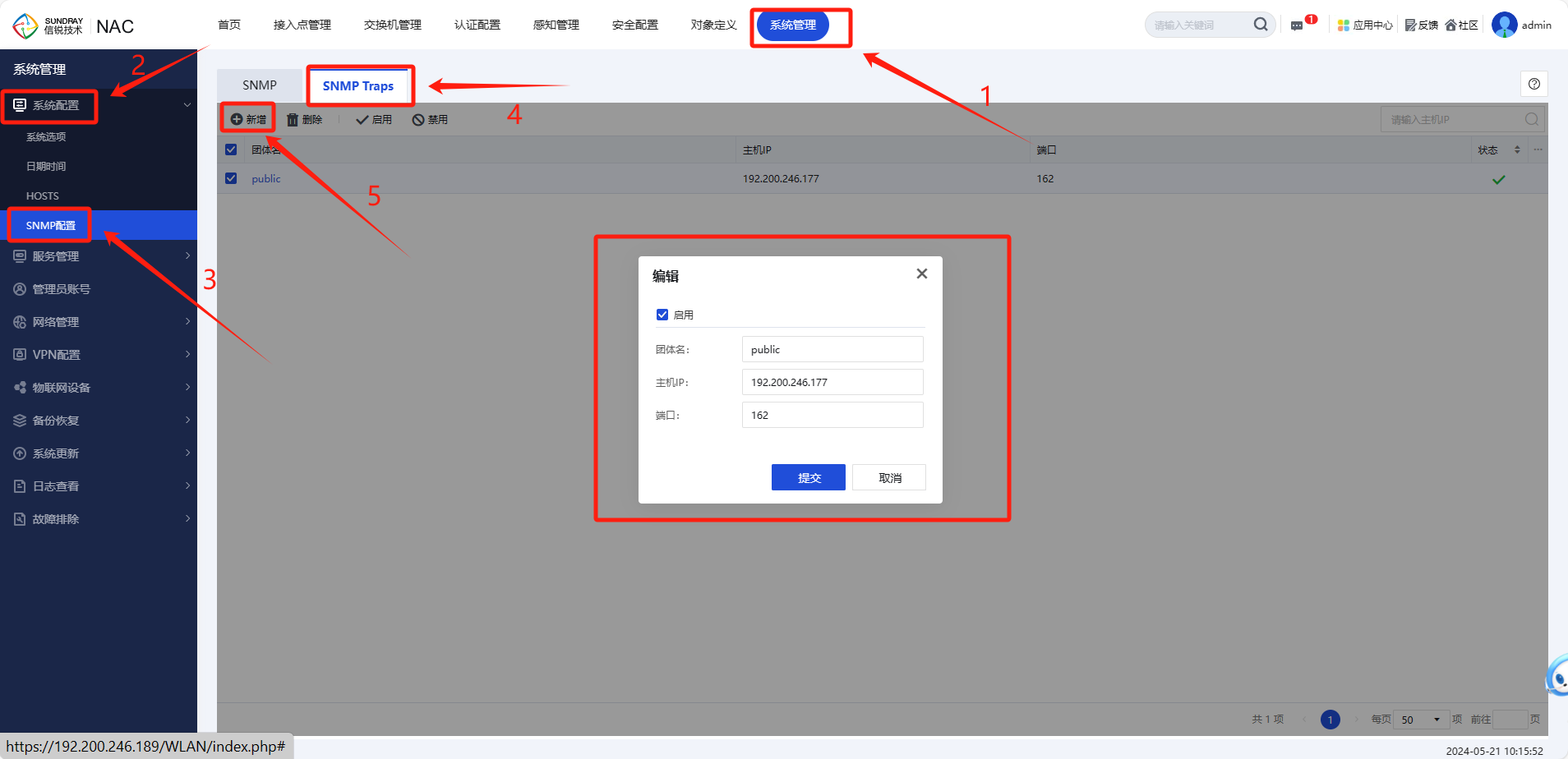The image size is (1568, 759).
Task: Open 认证配置 top menu
Action: (477, 25)
